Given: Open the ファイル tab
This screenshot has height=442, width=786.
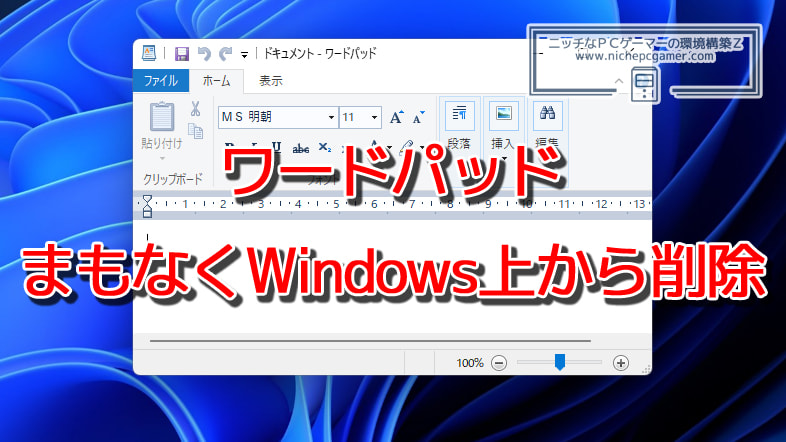Looking at the screenshot, I should pos(161,81).
